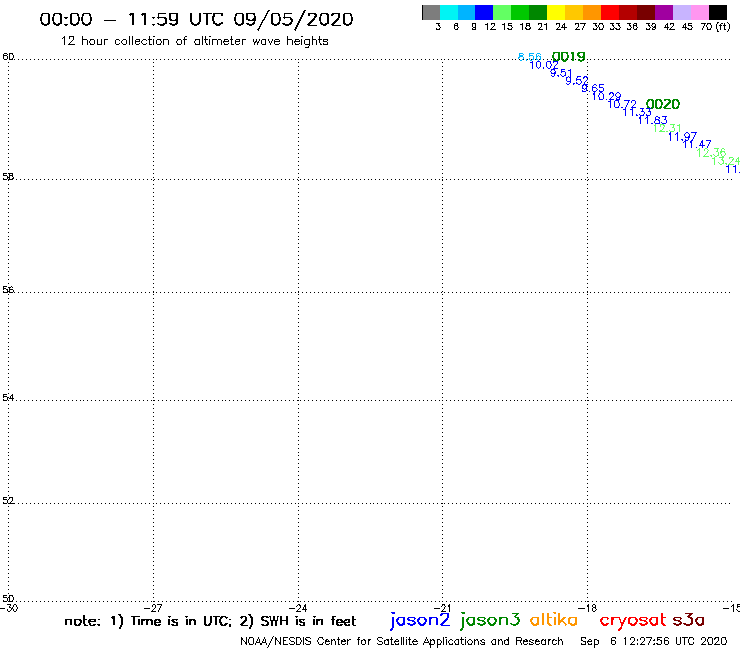Click the '33' label under the color scale
The image size is (740, 650).
tap(615, 27)
